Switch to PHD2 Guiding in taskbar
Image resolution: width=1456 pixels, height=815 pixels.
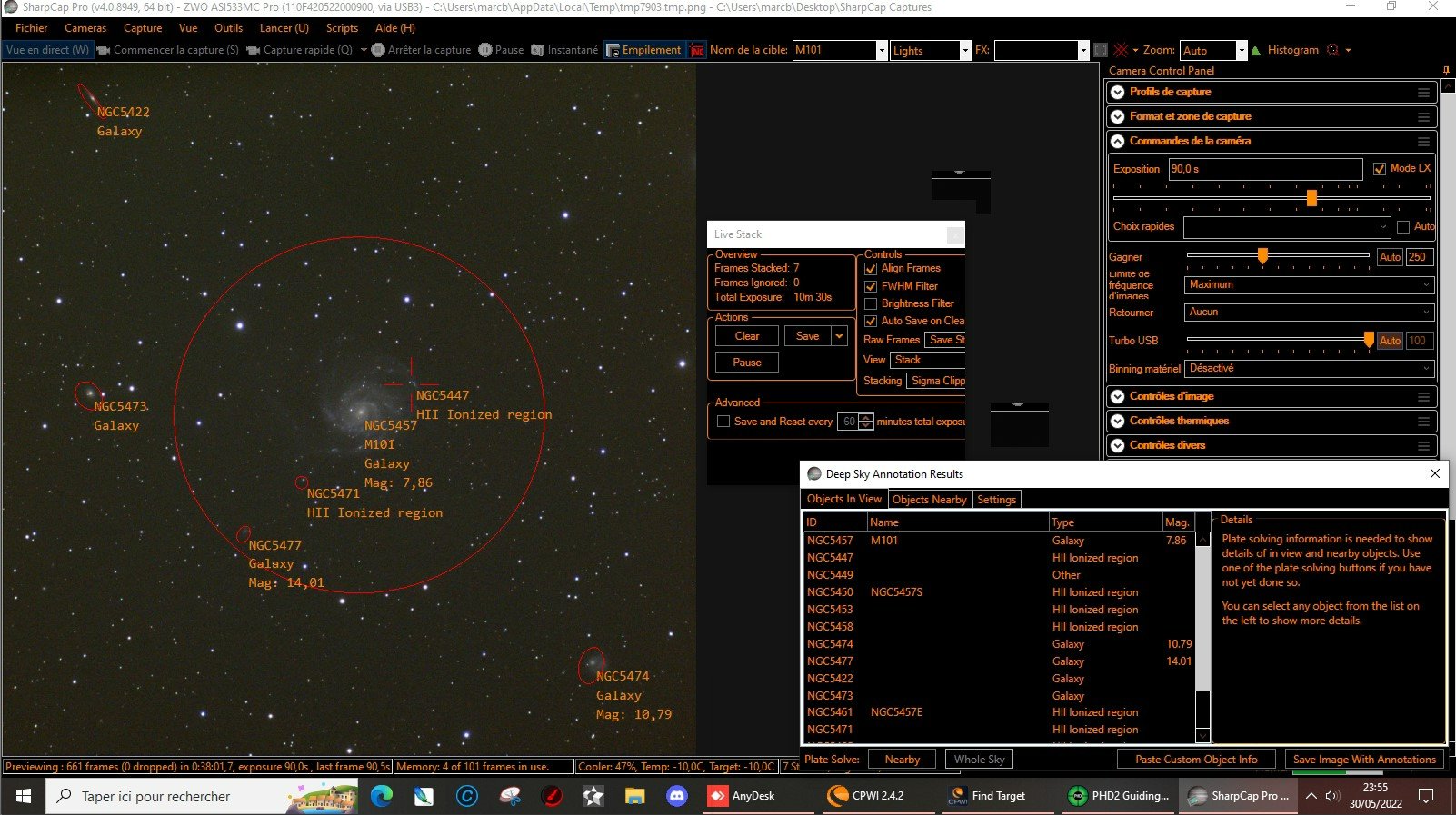(x=1119, y=796)
